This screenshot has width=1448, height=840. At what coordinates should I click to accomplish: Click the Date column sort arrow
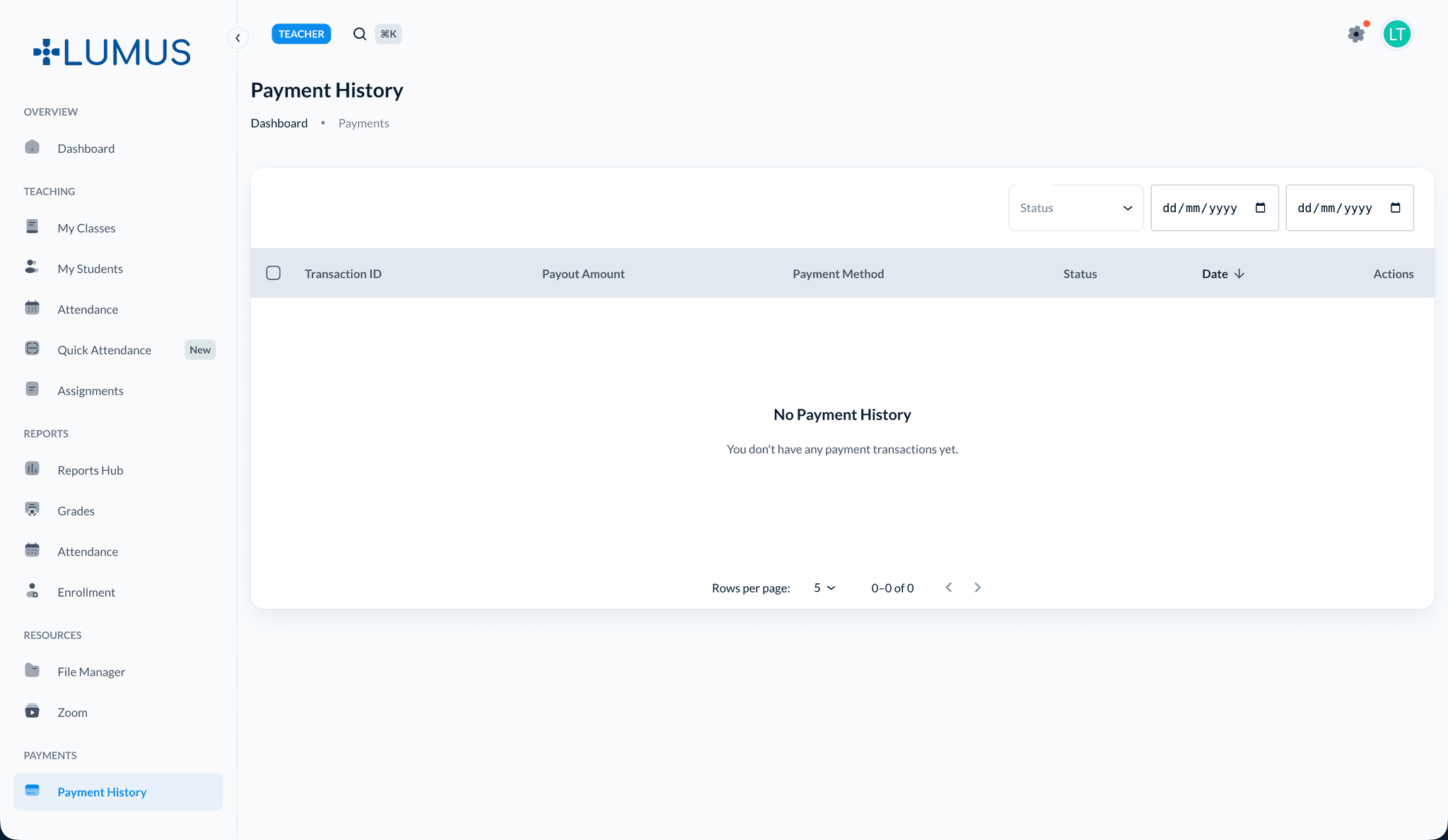tap(1239, 274)
